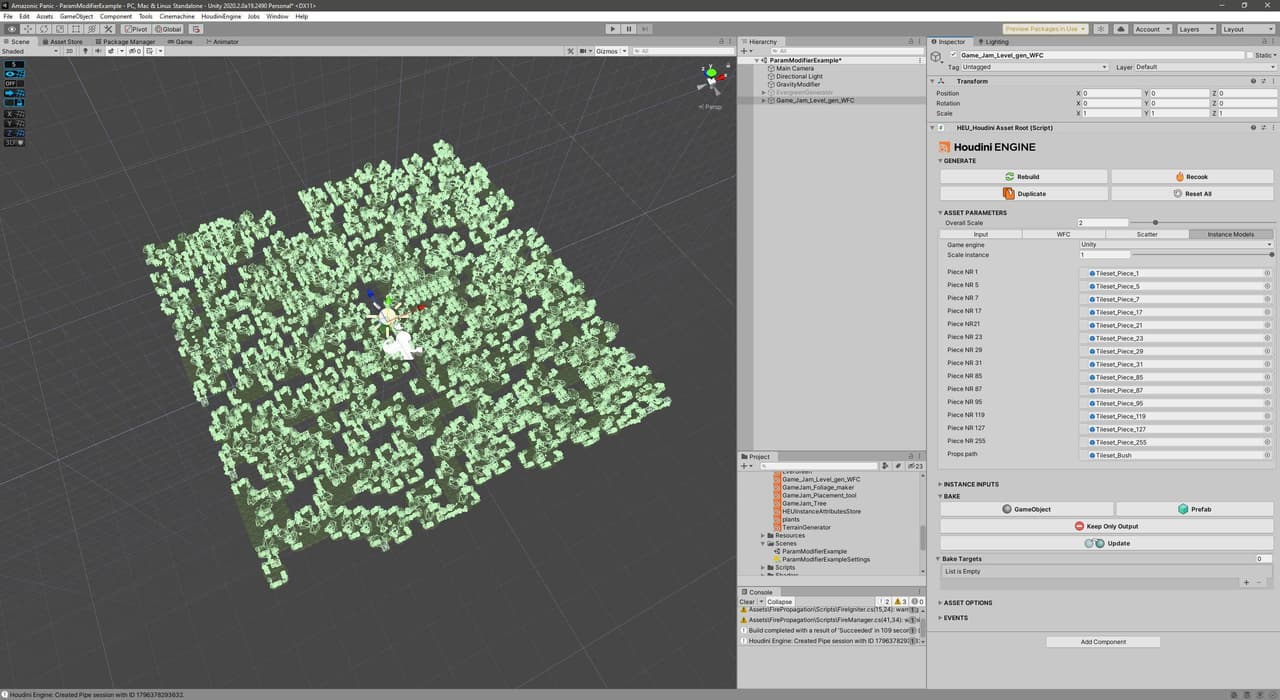The width and height of the screenshot is (1280, 700).
Task: Click the lighting bug icon near cloud
Action: pos(1101,29)
